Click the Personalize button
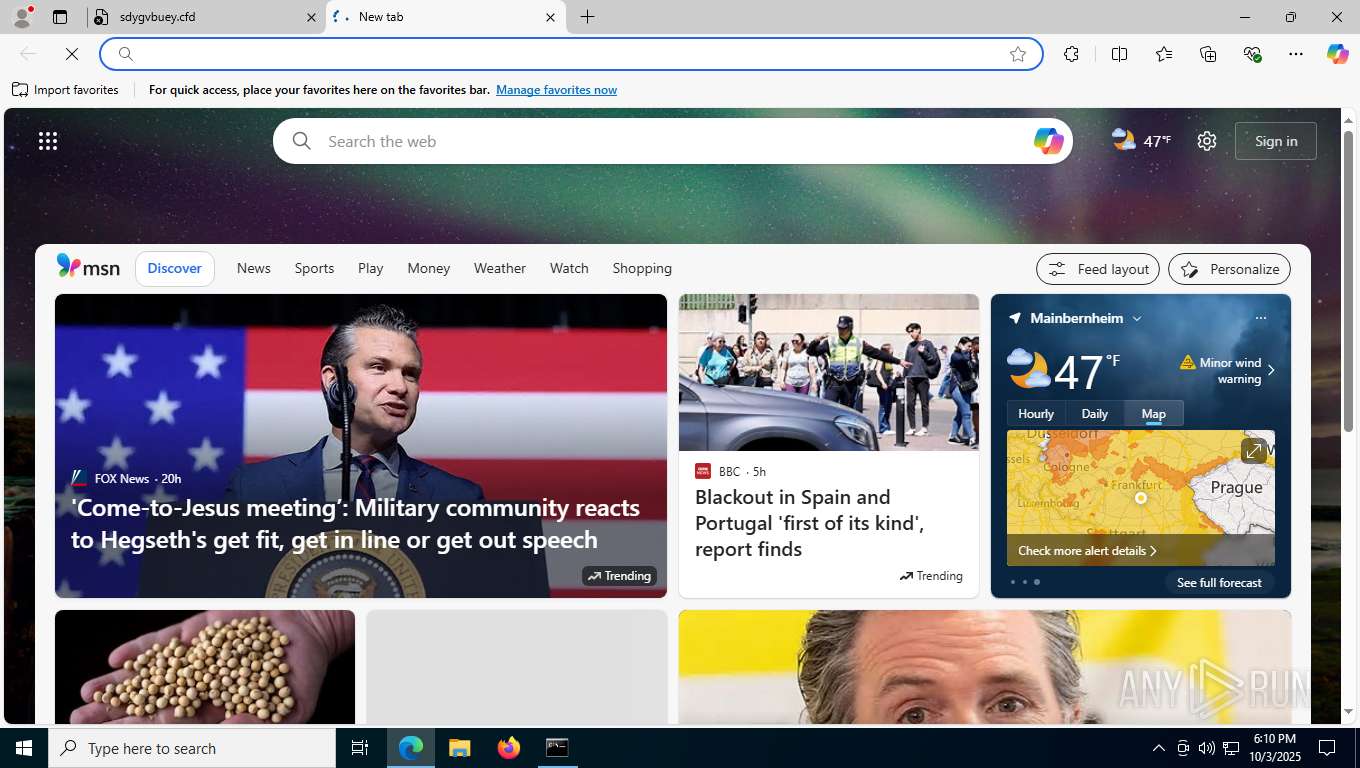This screenshot has width=1360, height=768. 1230,269
